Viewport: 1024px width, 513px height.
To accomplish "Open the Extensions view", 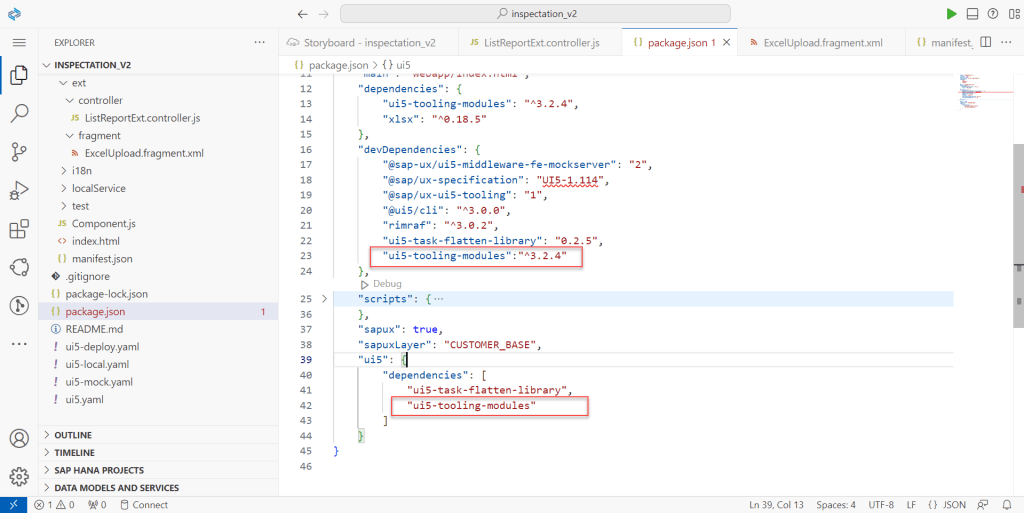I will click(x=18, y=229).
